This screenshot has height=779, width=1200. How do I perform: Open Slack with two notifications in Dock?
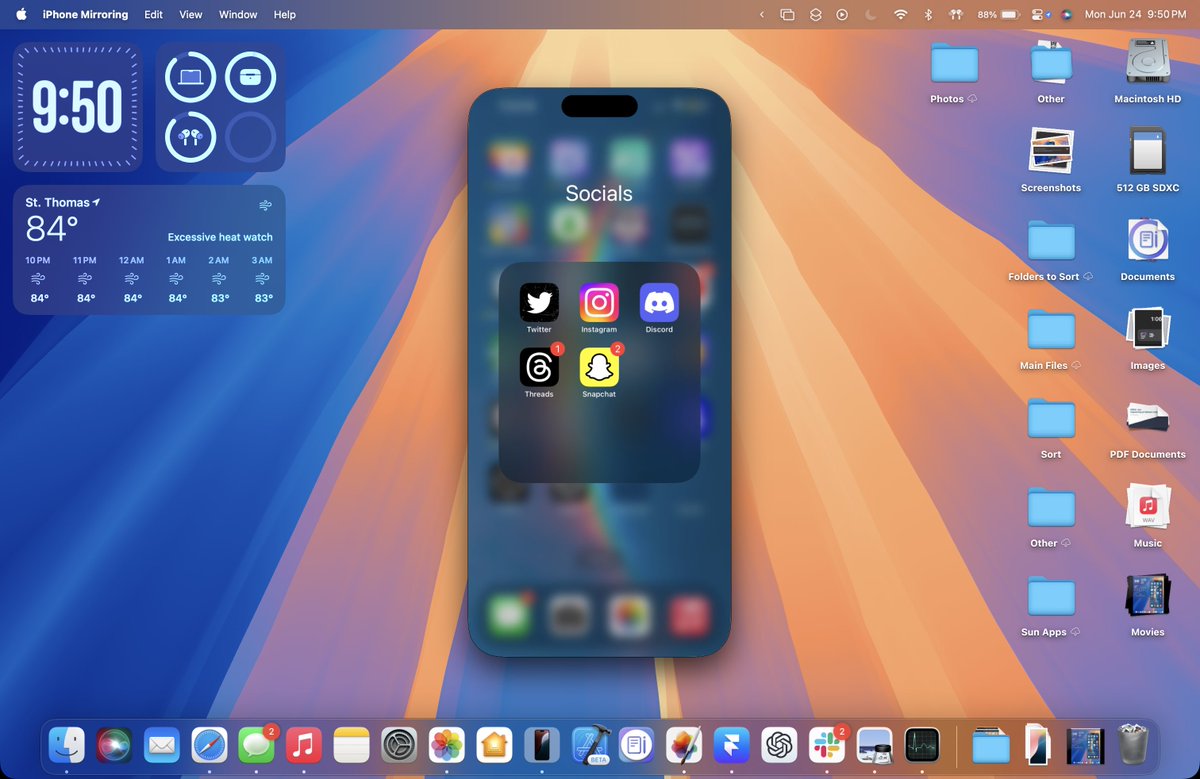[827, 745]
